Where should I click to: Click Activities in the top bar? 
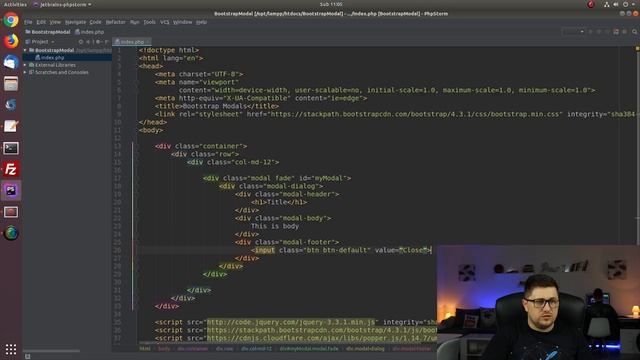(15, 4)
